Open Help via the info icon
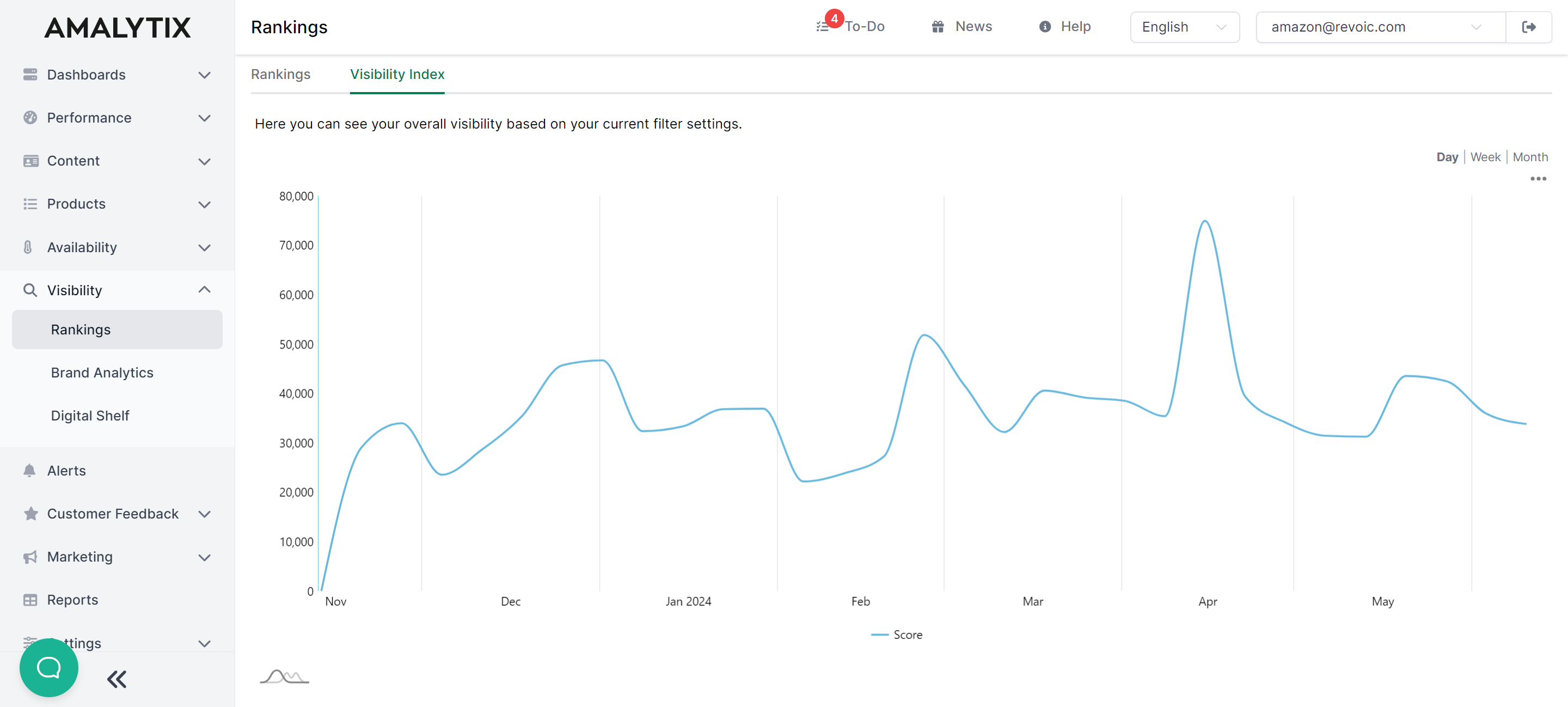This screenshot has width=1568, height=707. click(1045, 26)
